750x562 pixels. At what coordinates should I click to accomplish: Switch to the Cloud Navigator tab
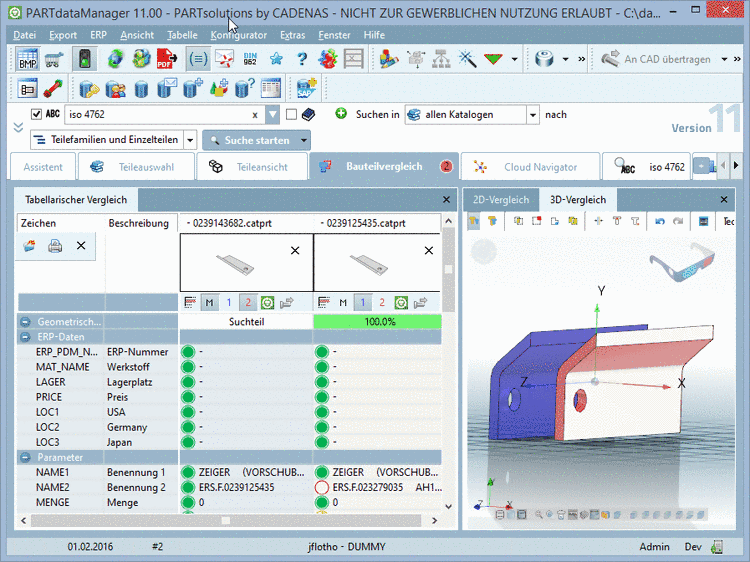(x=530, y=166)
